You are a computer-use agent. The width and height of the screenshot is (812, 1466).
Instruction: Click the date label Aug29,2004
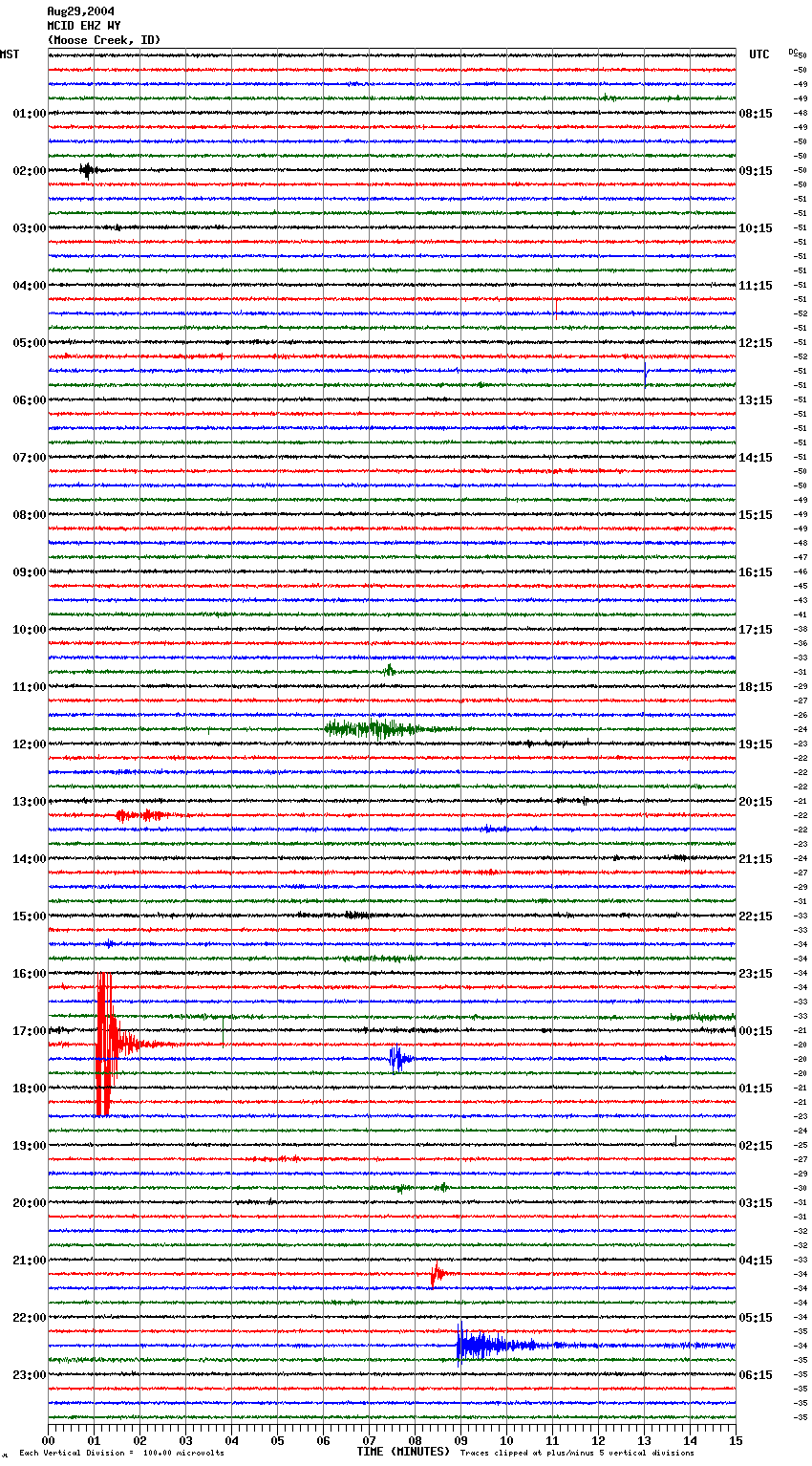pyautogui.click(x=81, y=11)
